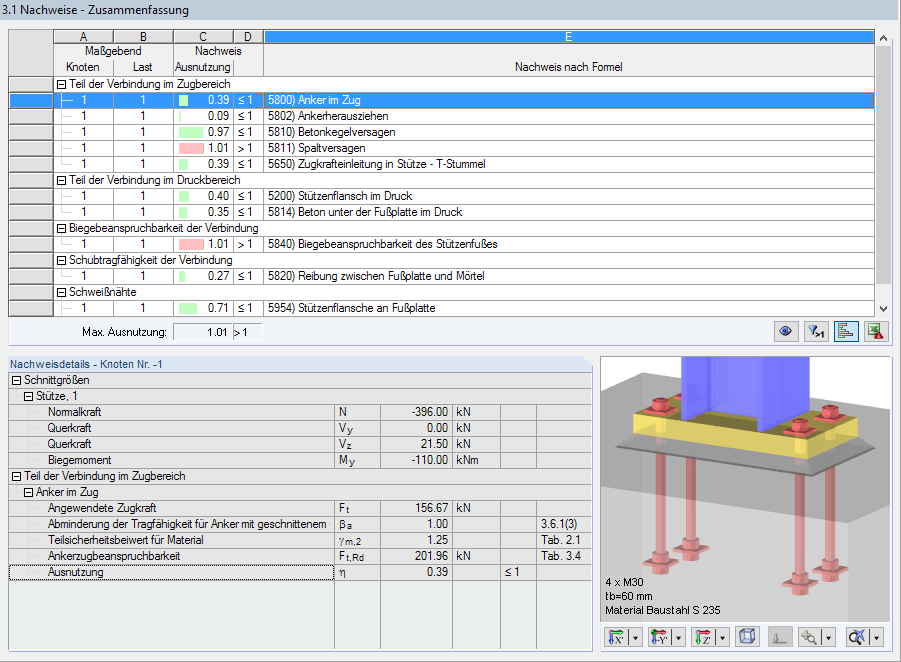This screenshot has height=662, width=901.
Task: Set view in -Y' direction
Action: (660, 637)
